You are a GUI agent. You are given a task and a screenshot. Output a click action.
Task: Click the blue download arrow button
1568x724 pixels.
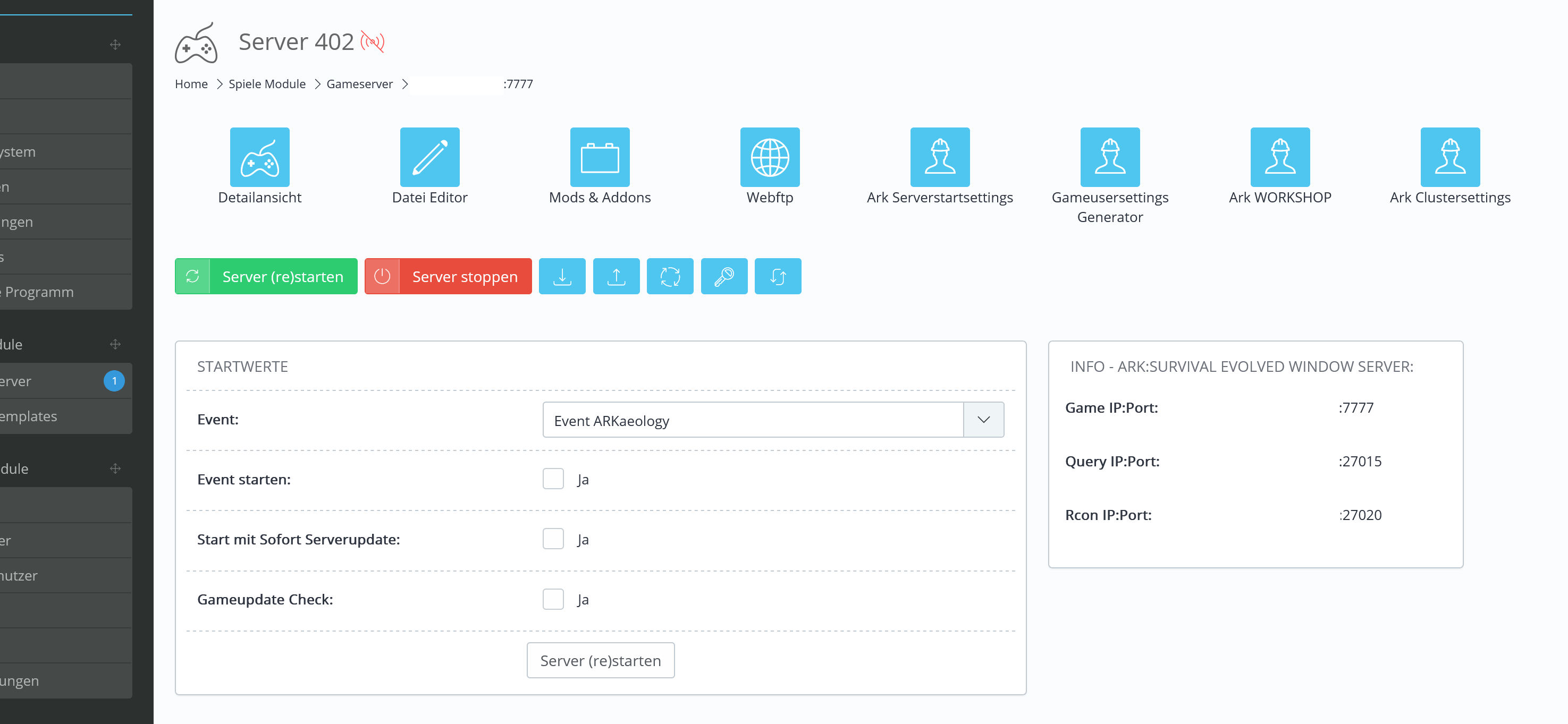562,276
